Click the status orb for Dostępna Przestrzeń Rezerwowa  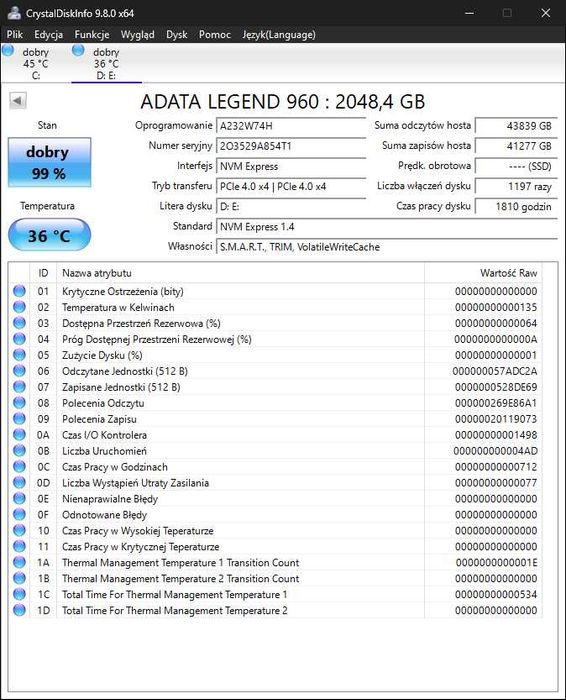click(x=19, y=323)
